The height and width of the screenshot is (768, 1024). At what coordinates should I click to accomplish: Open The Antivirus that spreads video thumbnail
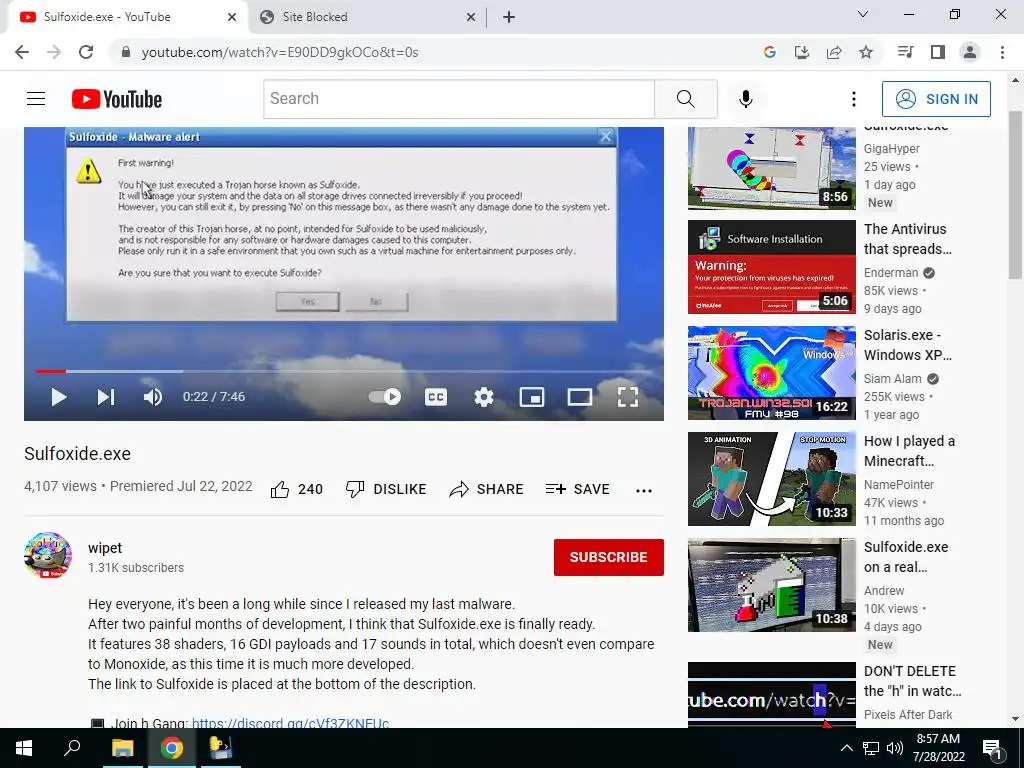point(771,266)
